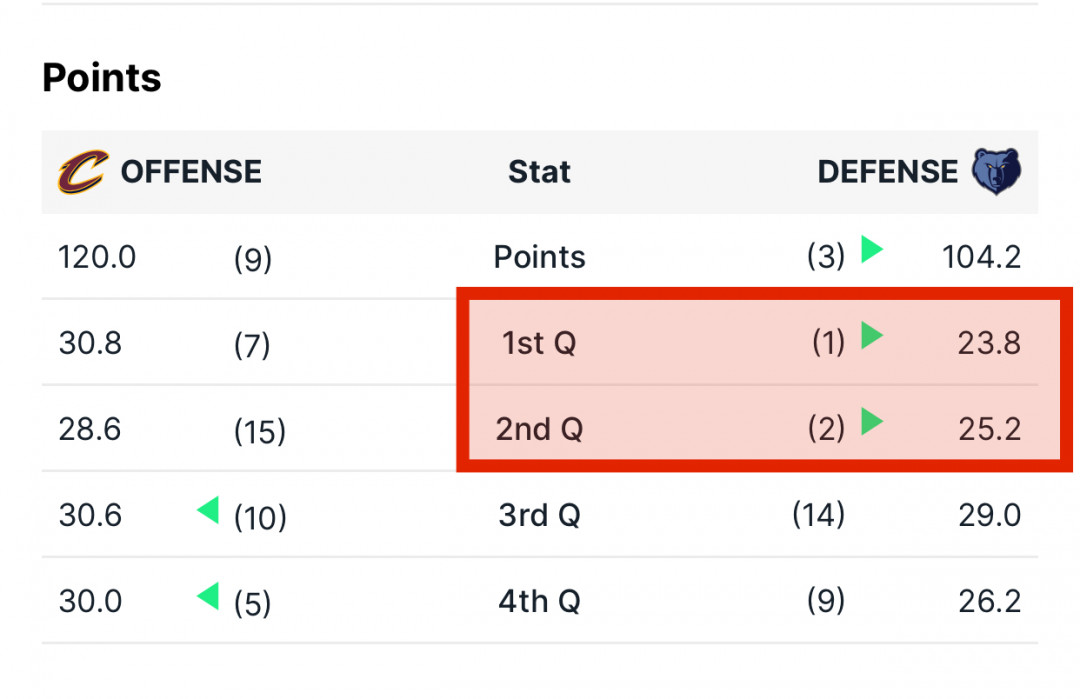Select the 3rd Q stat label
Viewport: 1080px width, 699px height.
(539, 515)
